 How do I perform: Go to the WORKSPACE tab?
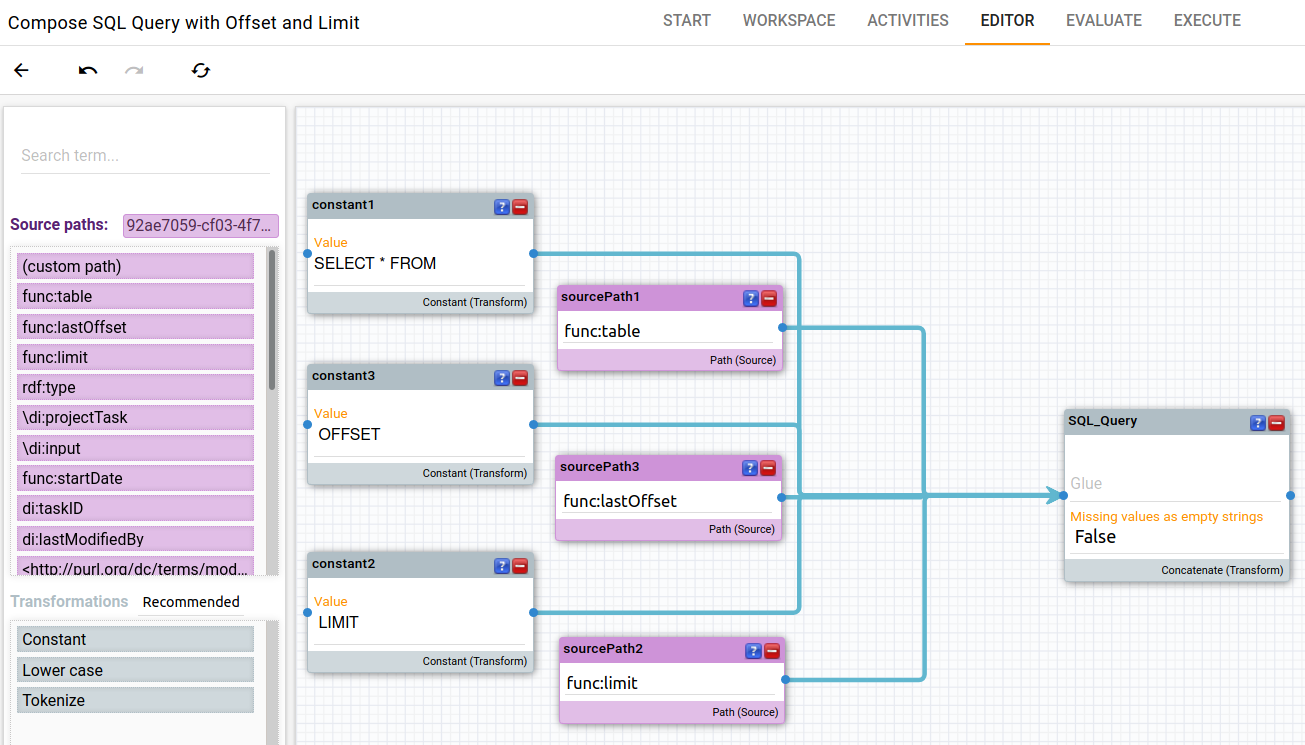(789, 21)
